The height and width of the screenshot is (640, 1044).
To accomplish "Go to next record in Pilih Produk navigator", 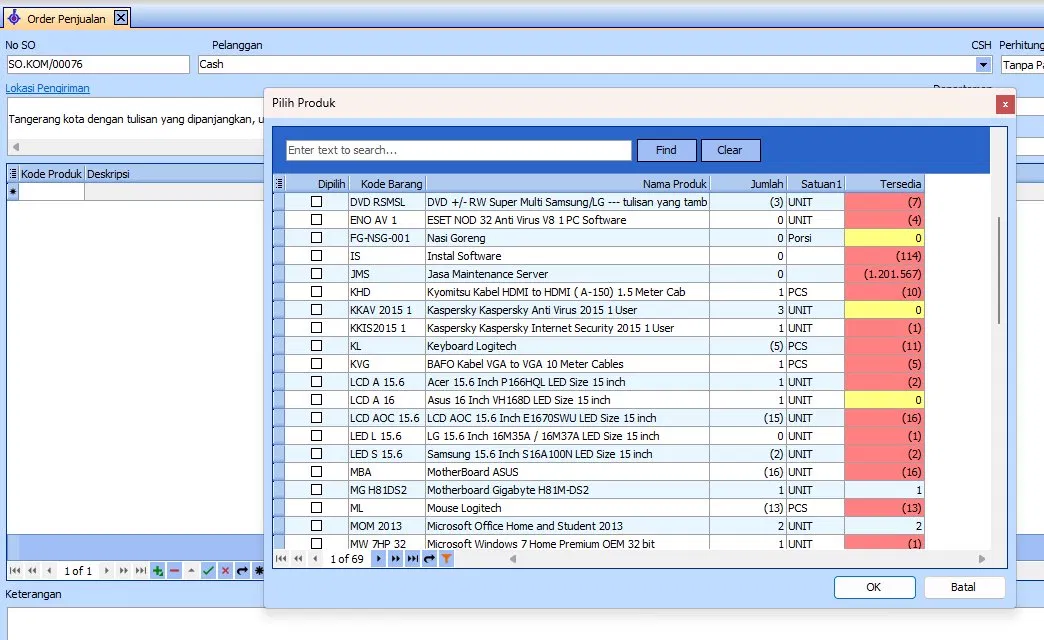I will (x=378, y=559).
